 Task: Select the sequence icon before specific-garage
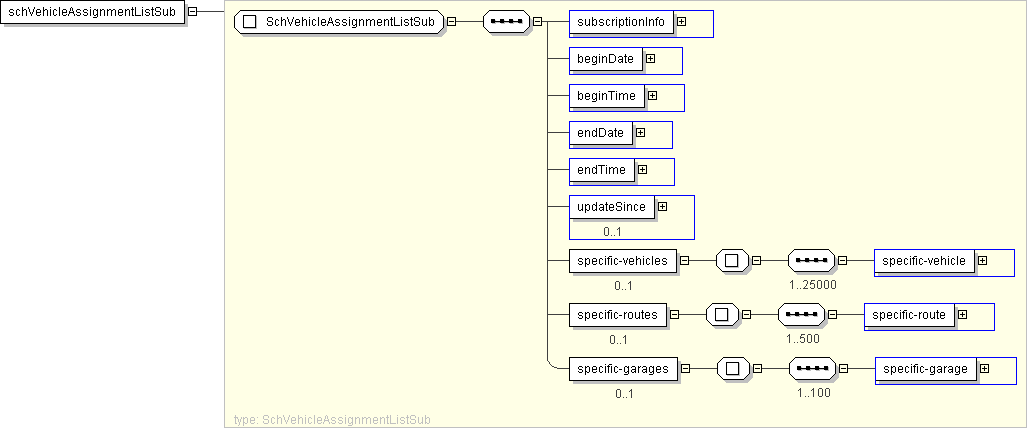point(811,369)
